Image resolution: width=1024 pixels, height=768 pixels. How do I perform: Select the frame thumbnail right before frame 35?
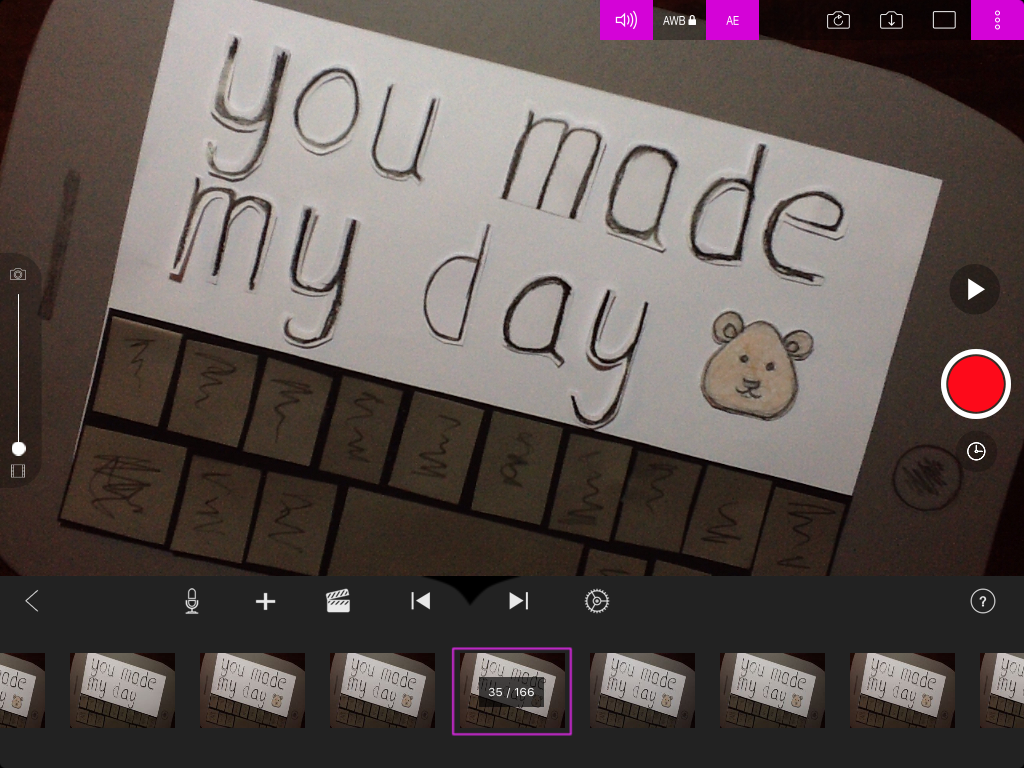pos(382,690)
